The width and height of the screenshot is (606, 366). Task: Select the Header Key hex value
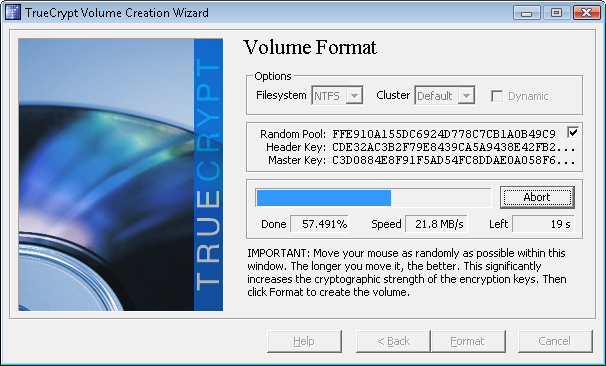click(454, 147)
